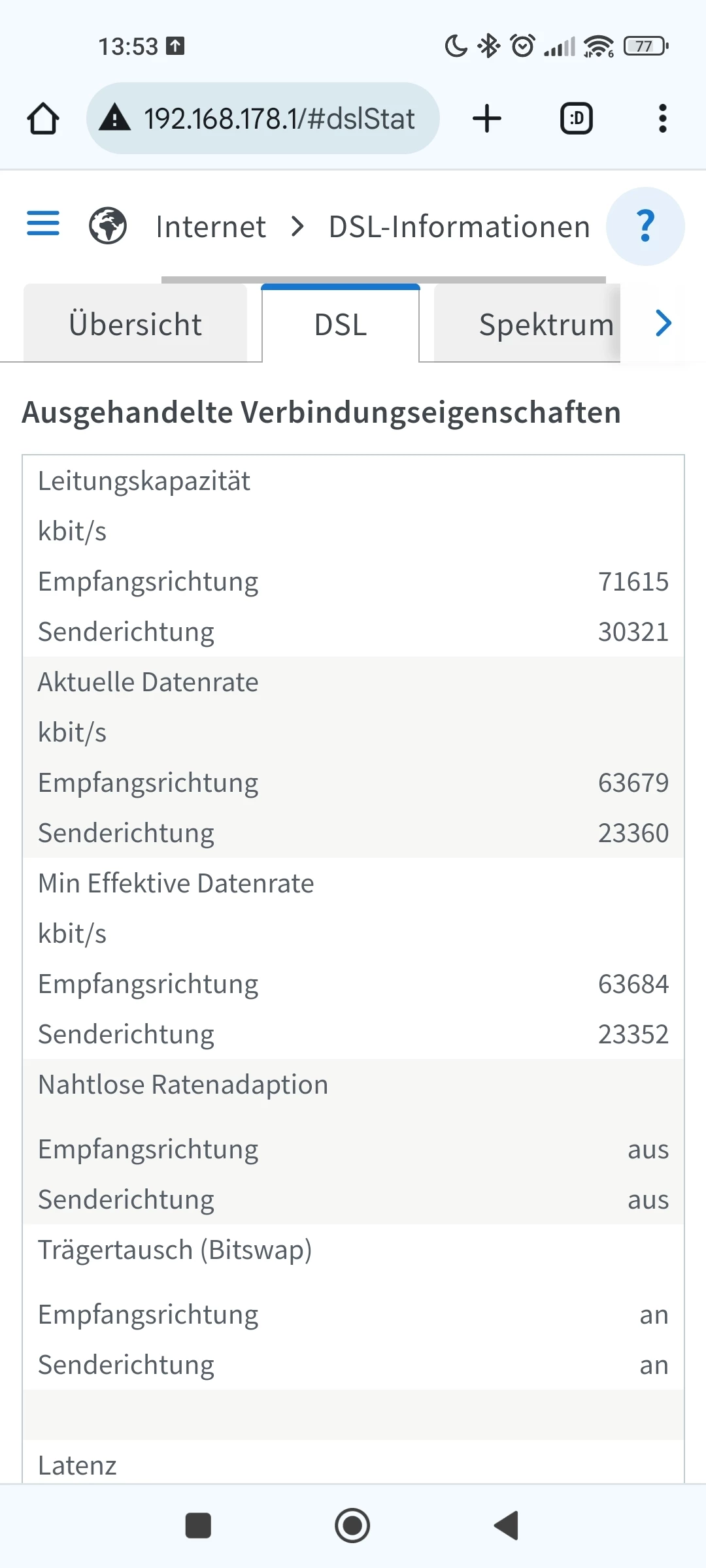Tap the address bar URL field
Image resolution: width=706 pixels, height=1568 pixels.
(279, 119)
